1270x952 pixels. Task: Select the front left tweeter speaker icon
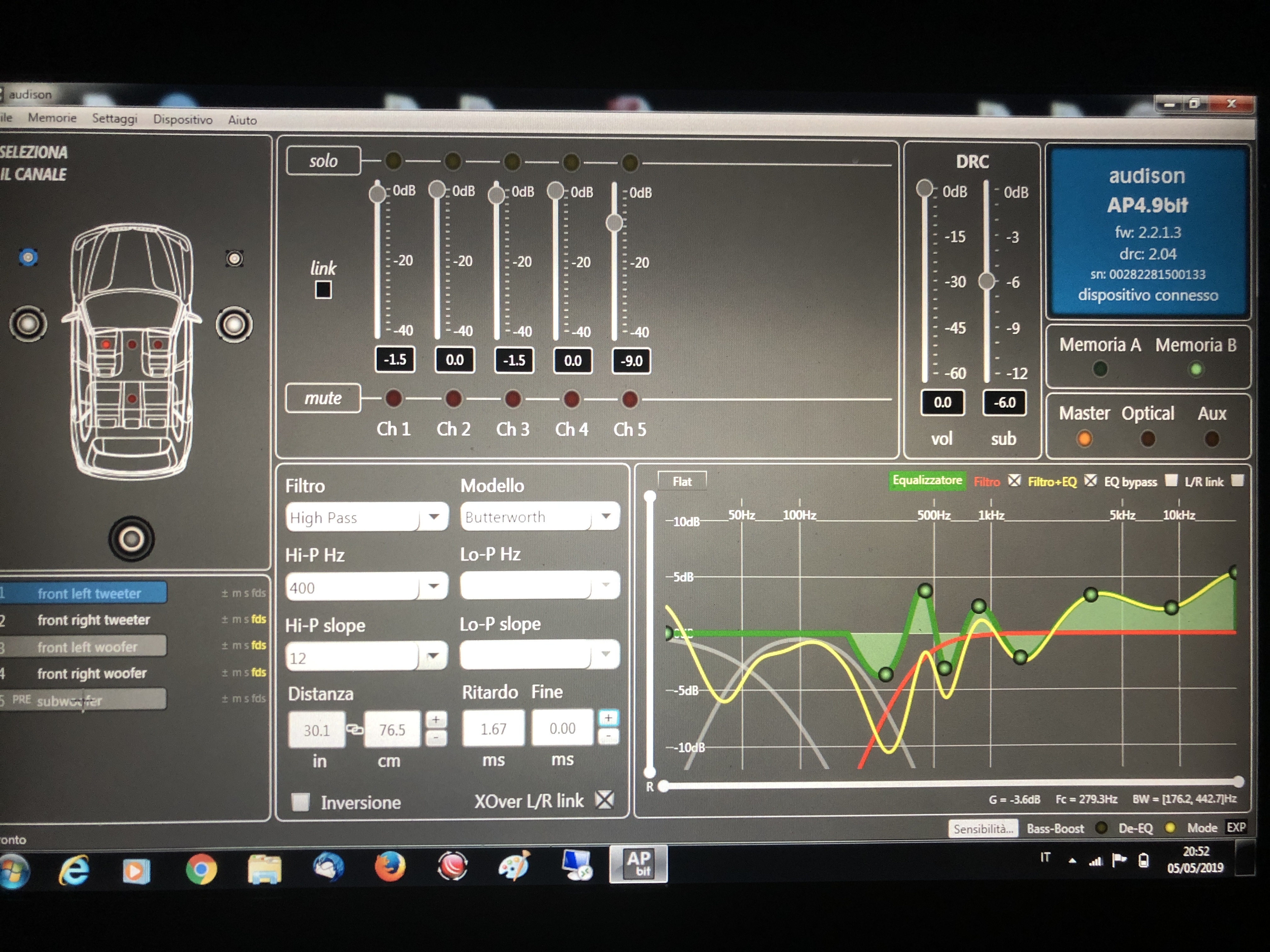click(28, 257)
